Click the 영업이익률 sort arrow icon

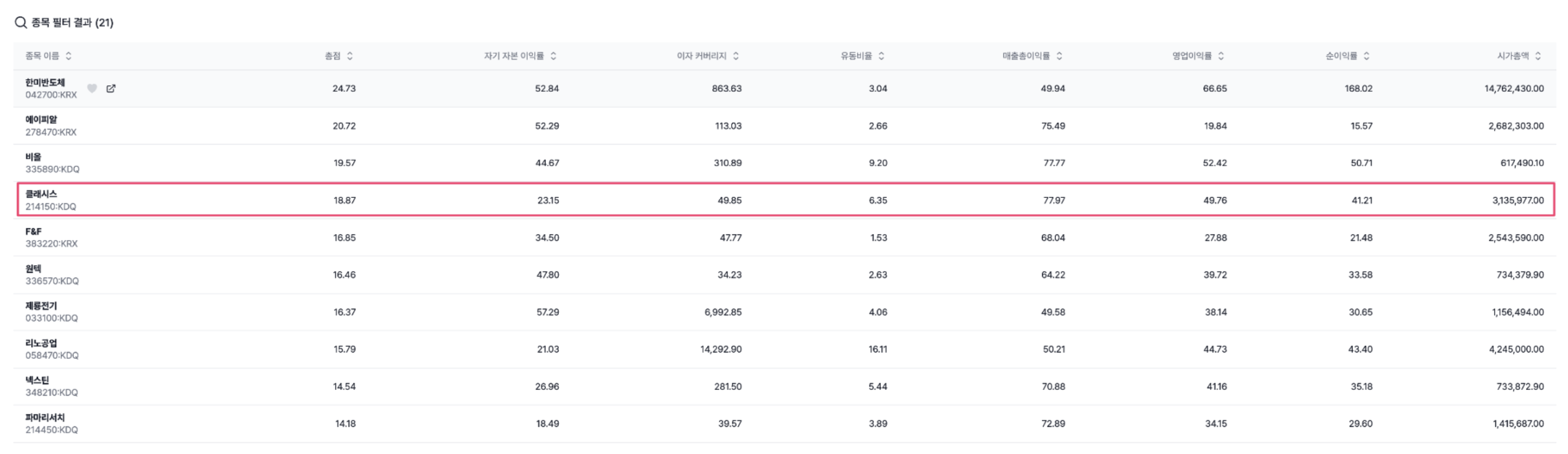1221,56
